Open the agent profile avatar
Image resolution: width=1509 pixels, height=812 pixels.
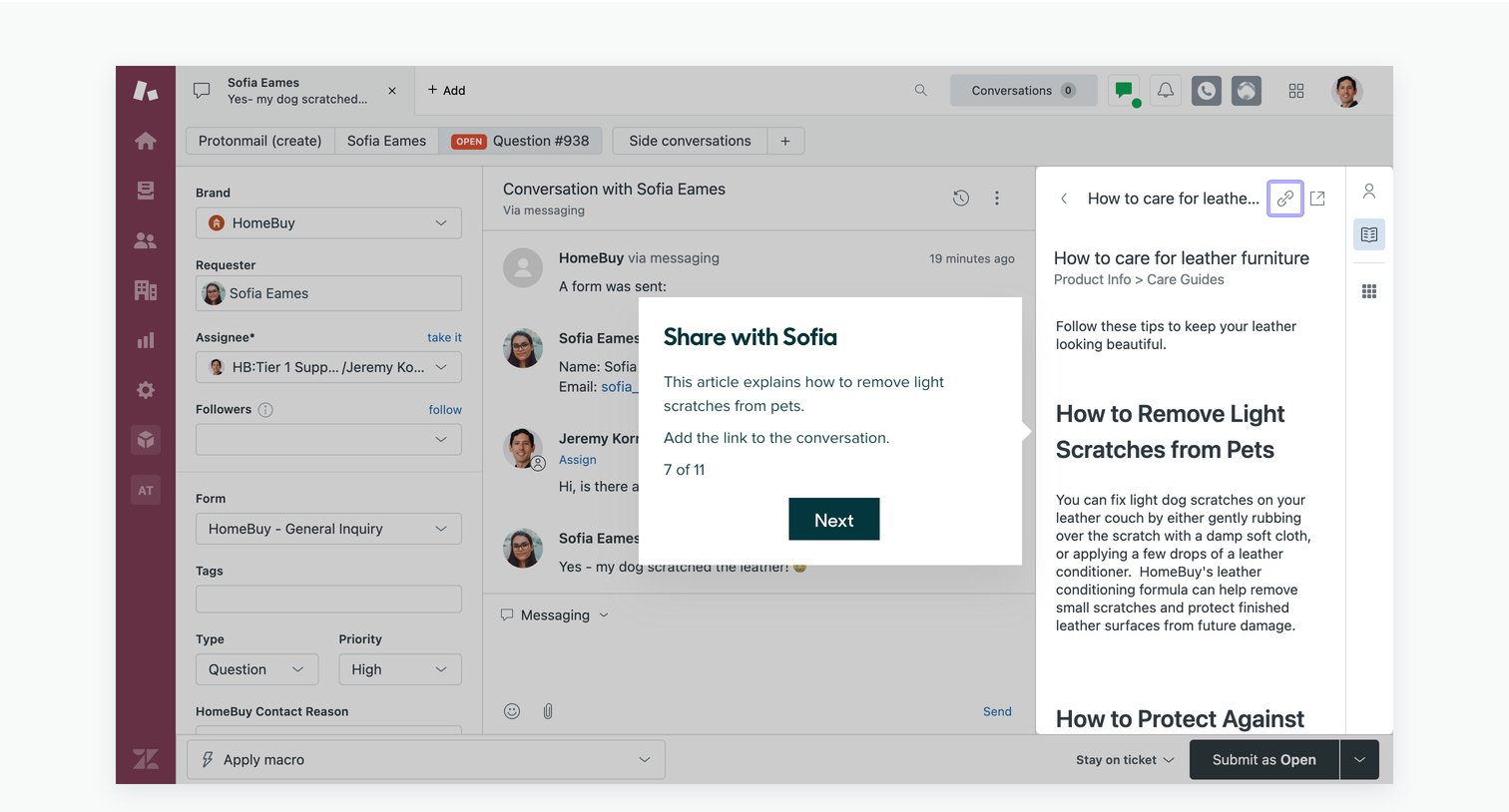coord(1347,91)
